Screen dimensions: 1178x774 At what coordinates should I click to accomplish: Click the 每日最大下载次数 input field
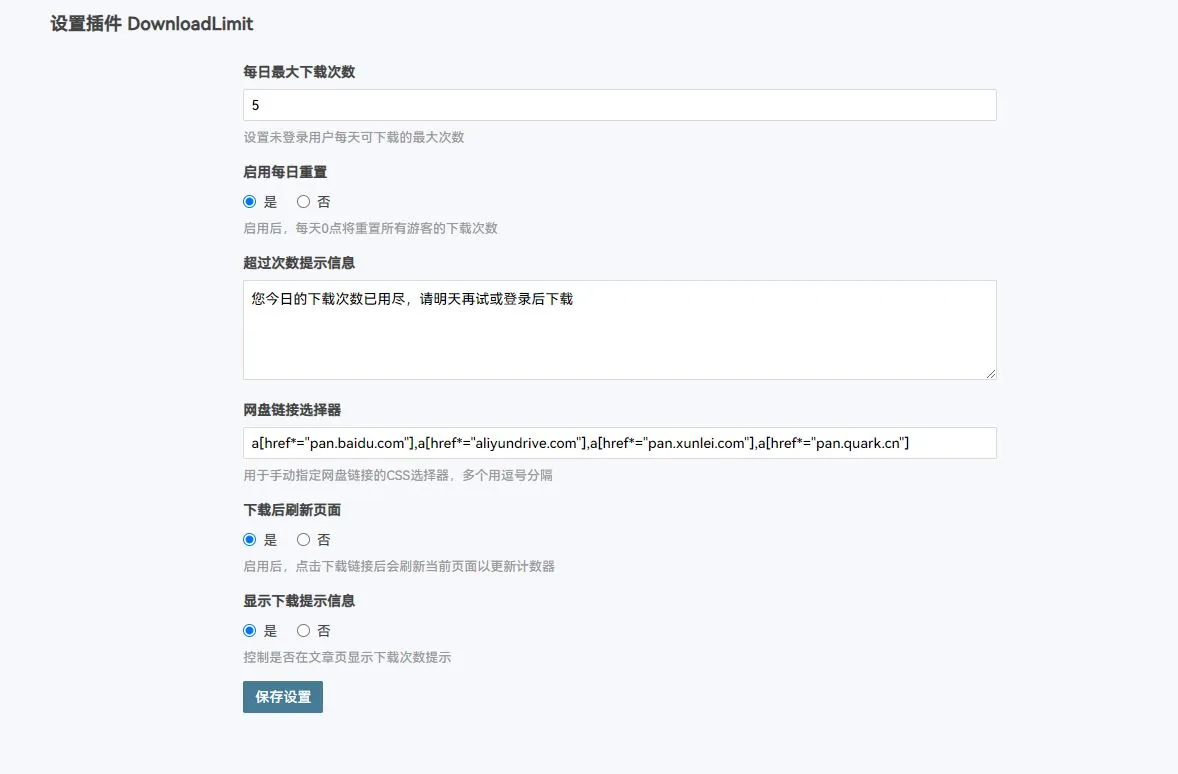point(619,105)
